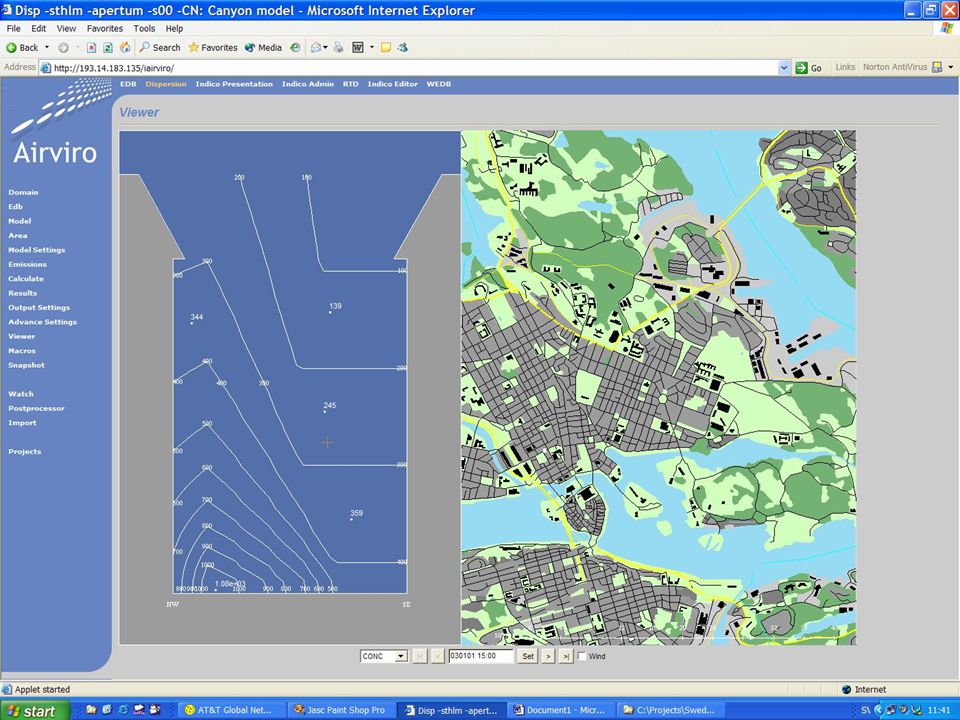Open the Indico Presentation tab
Viewport: 960px width, 720px height.
(234, 84)
